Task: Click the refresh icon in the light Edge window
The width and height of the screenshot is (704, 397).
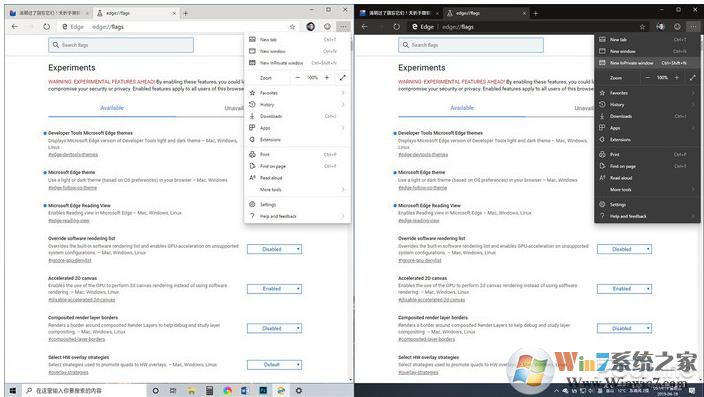Action: 47,27
